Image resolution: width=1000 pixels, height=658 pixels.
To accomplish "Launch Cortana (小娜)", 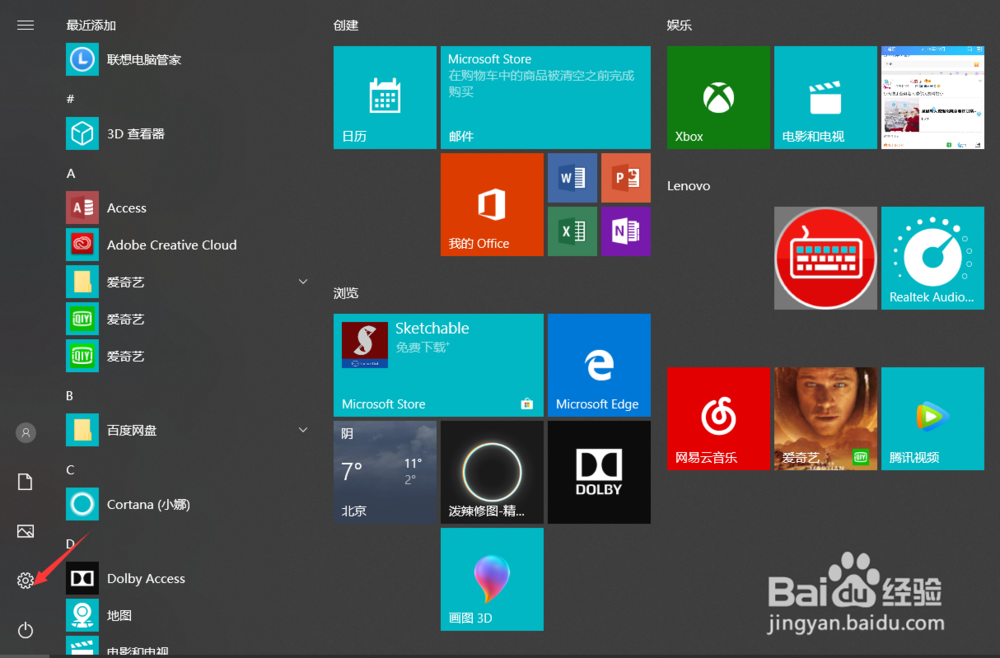I will pos(187,504).
